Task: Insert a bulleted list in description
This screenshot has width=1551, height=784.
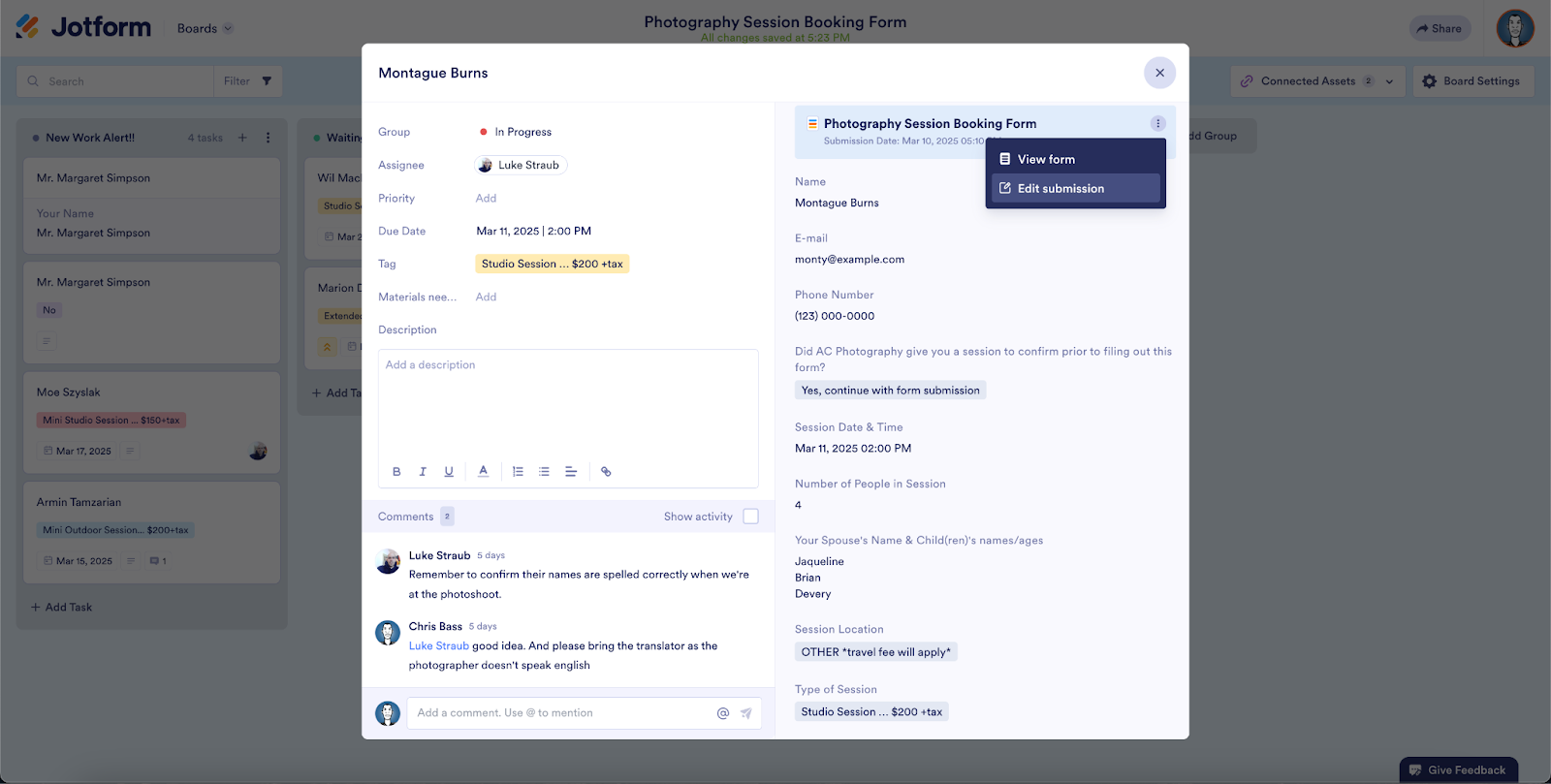Action: [544, 472]
